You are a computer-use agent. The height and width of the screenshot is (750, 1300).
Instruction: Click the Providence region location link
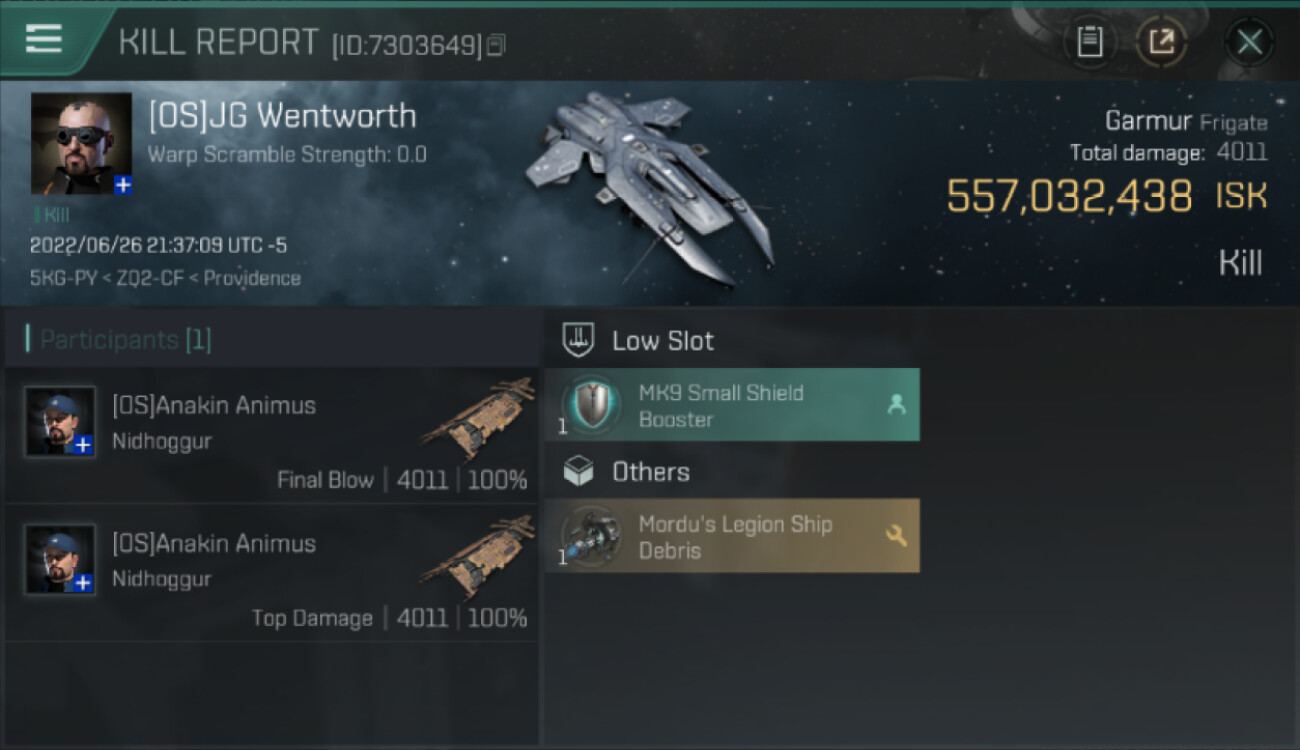[252, 278]
